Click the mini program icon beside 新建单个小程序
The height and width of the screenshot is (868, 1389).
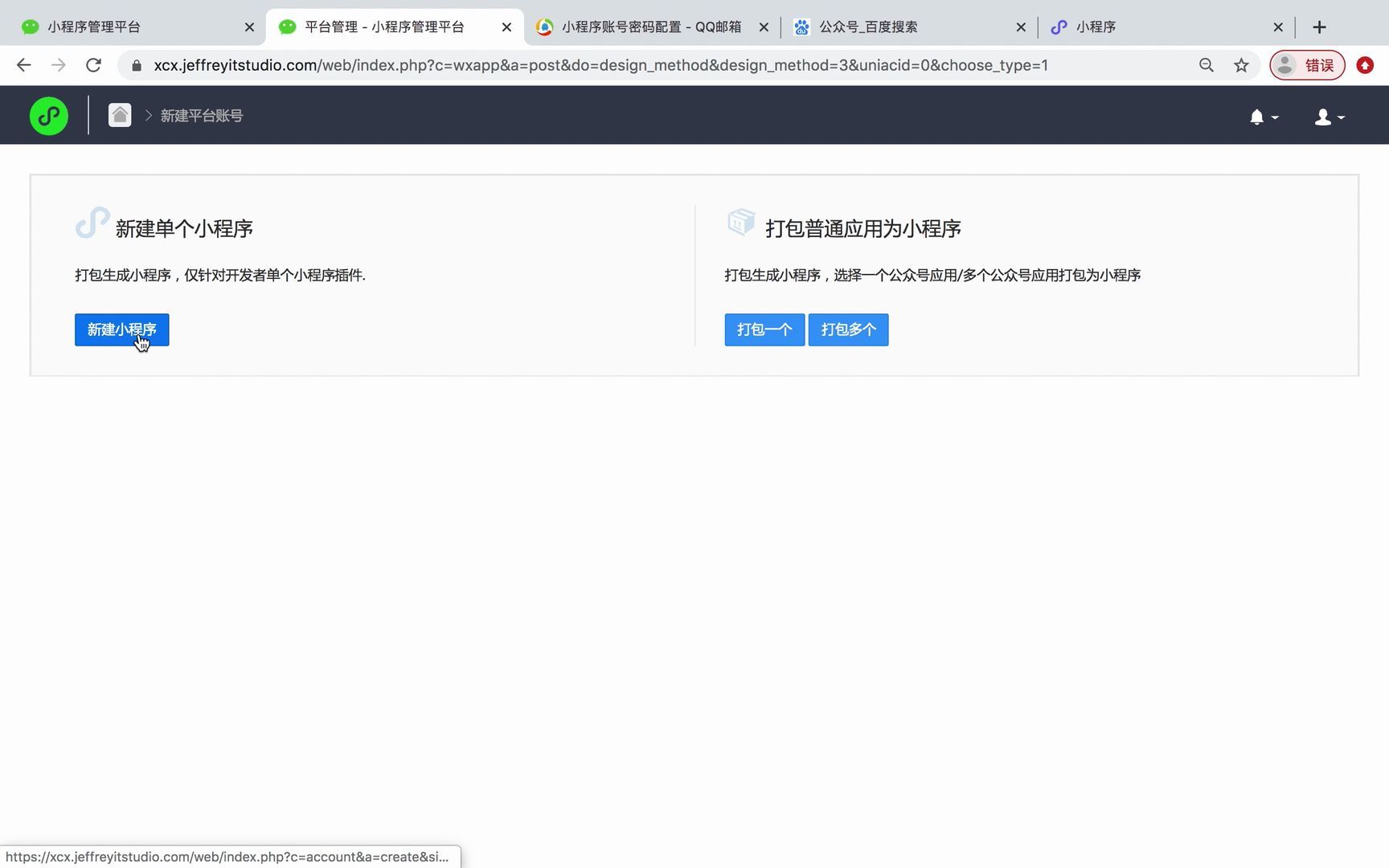click(92, 223)
